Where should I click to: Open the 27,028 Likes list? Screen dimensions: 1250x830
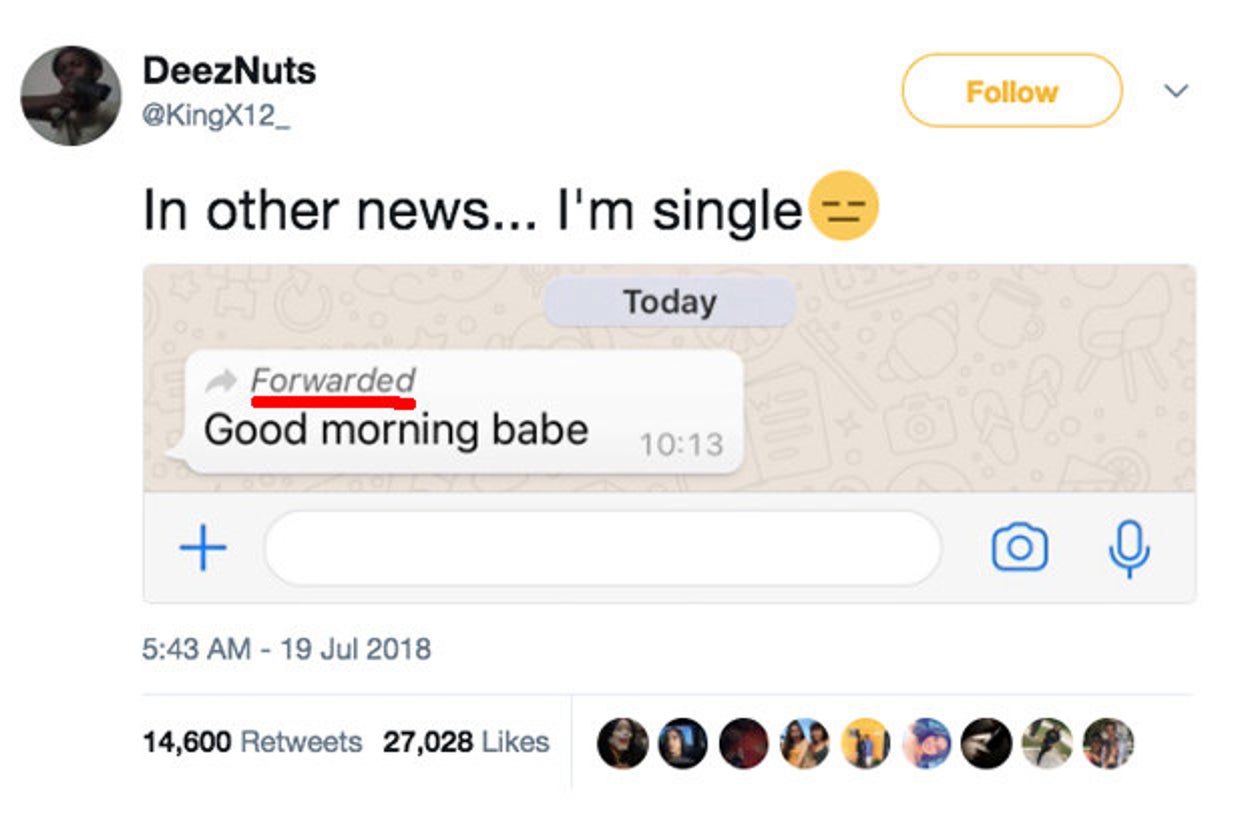(x=466, y=742)
